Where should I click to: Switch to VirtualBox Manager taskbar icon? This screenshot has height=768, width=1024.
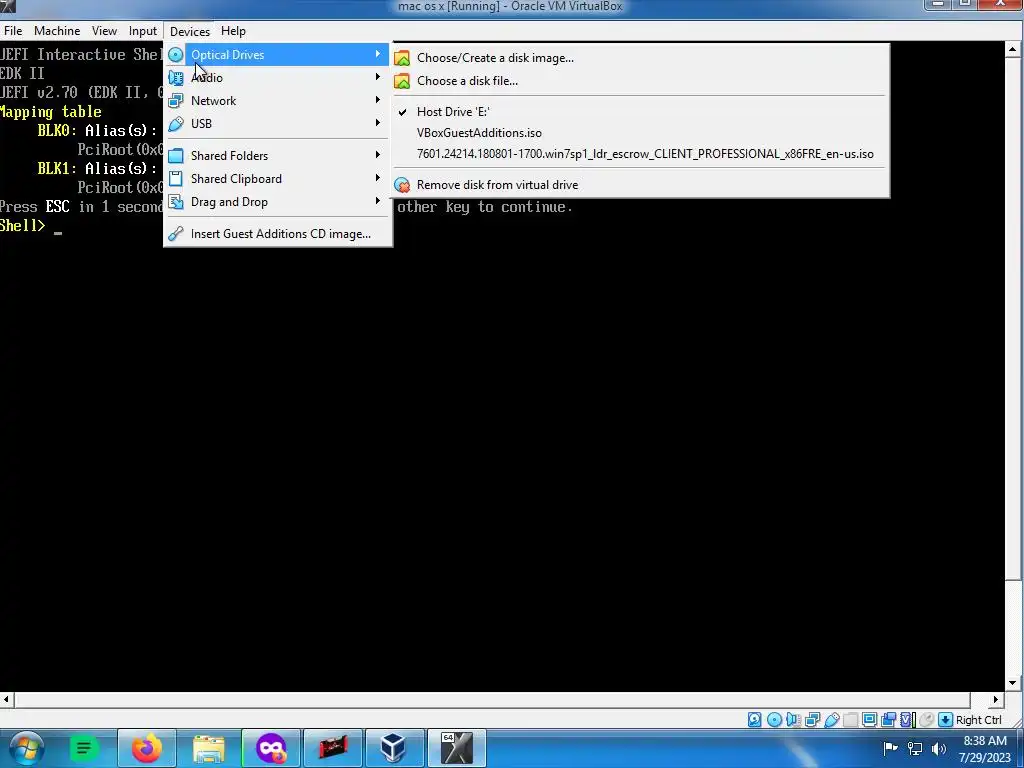[x=394, y=748]
